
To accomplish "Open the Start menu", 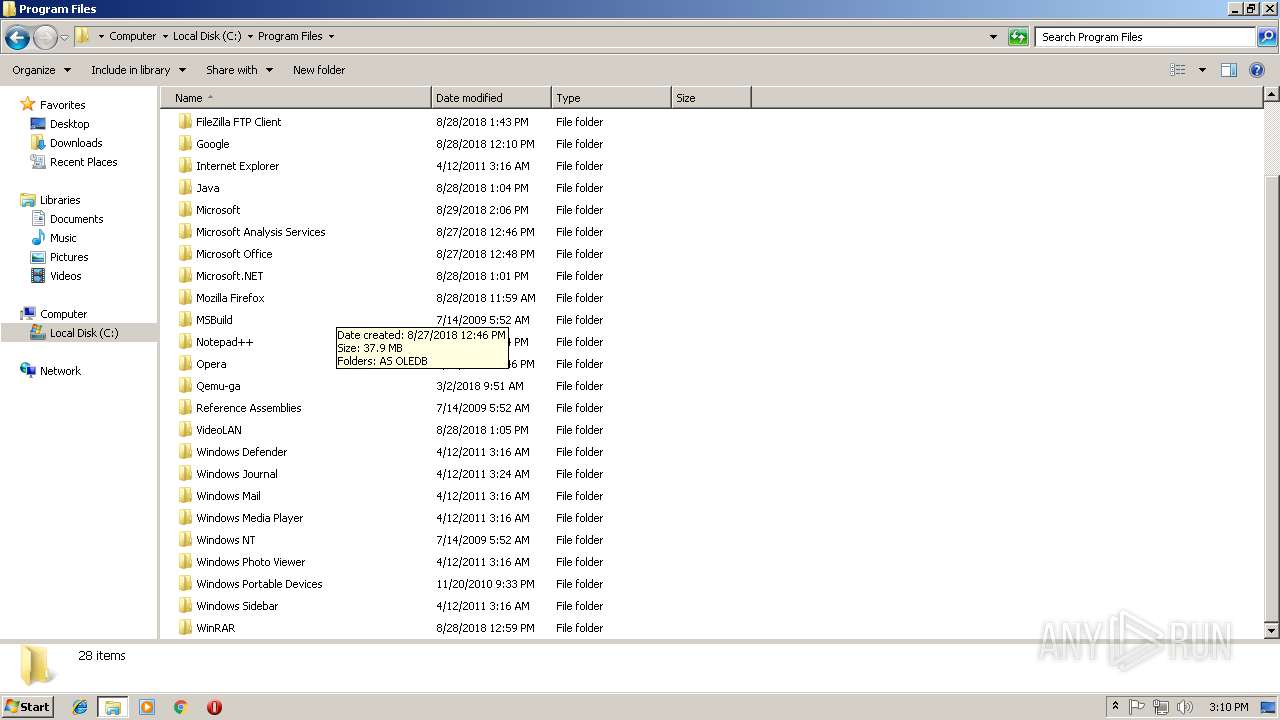I will [27, 706].
